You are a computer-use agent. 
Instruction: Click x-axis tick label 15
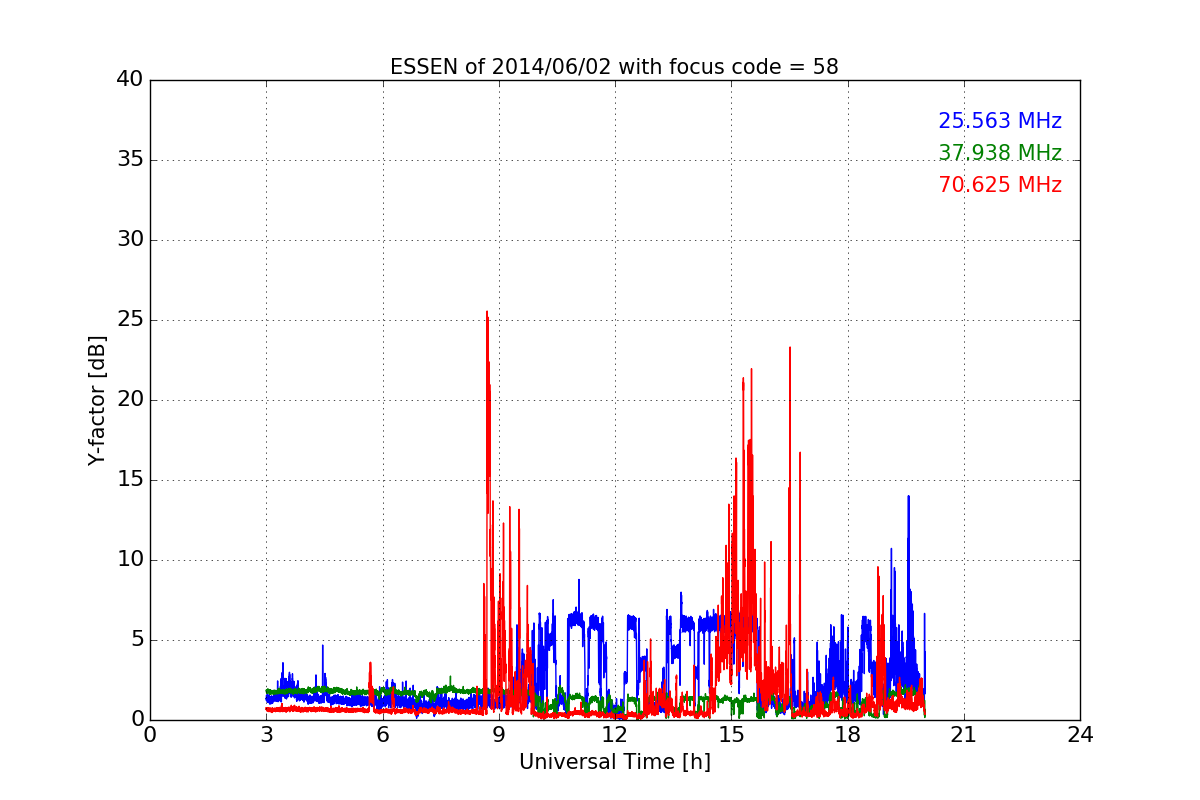coord(731,735)
